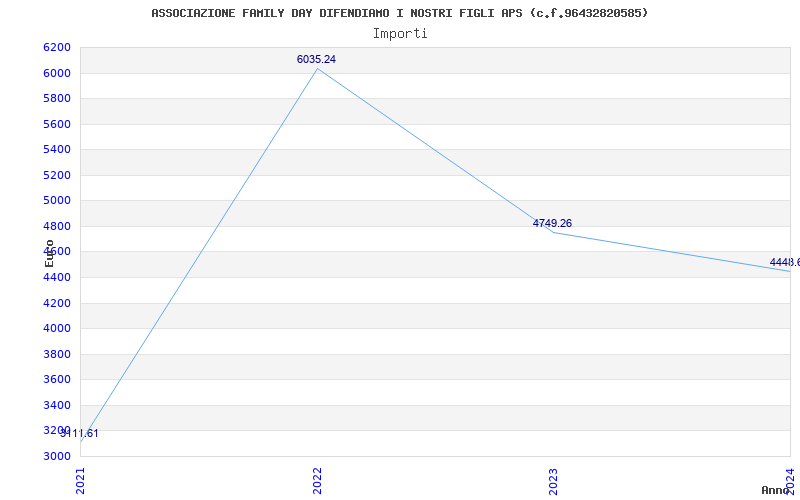Select the 4749.26 data point label

552,223
